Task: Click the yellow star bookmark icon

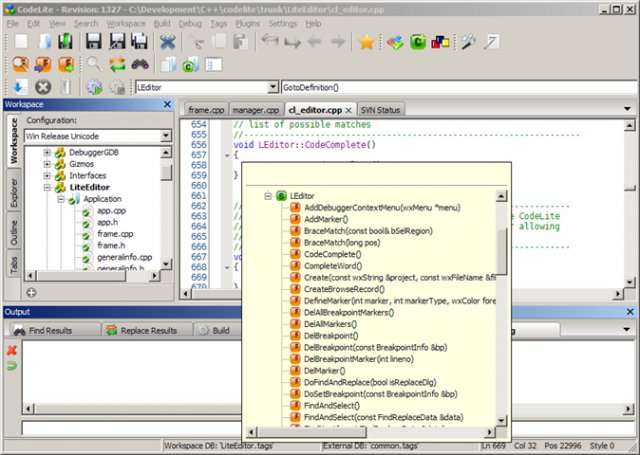Action: 366,42
